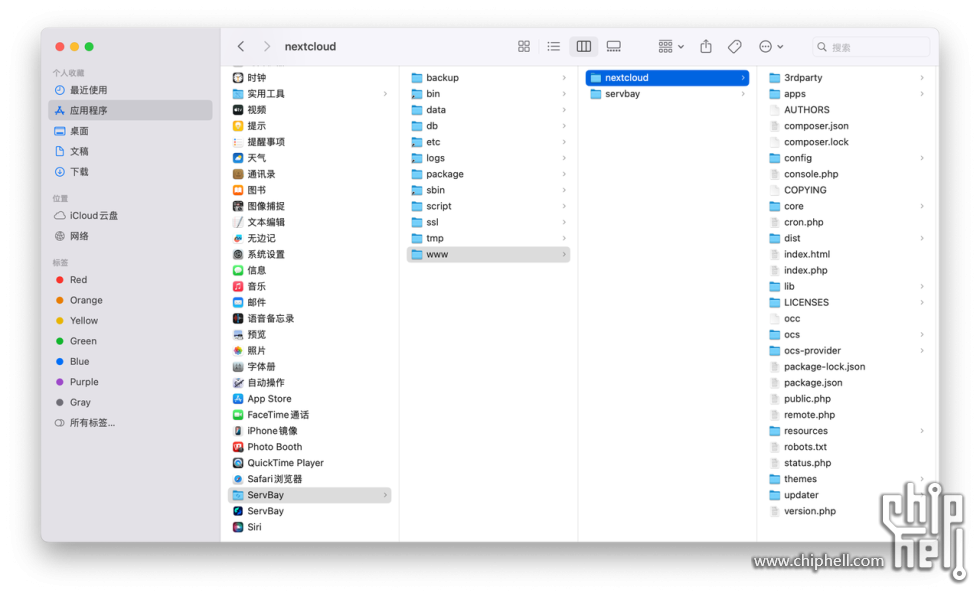Select the COPYING file

[846, 190]
